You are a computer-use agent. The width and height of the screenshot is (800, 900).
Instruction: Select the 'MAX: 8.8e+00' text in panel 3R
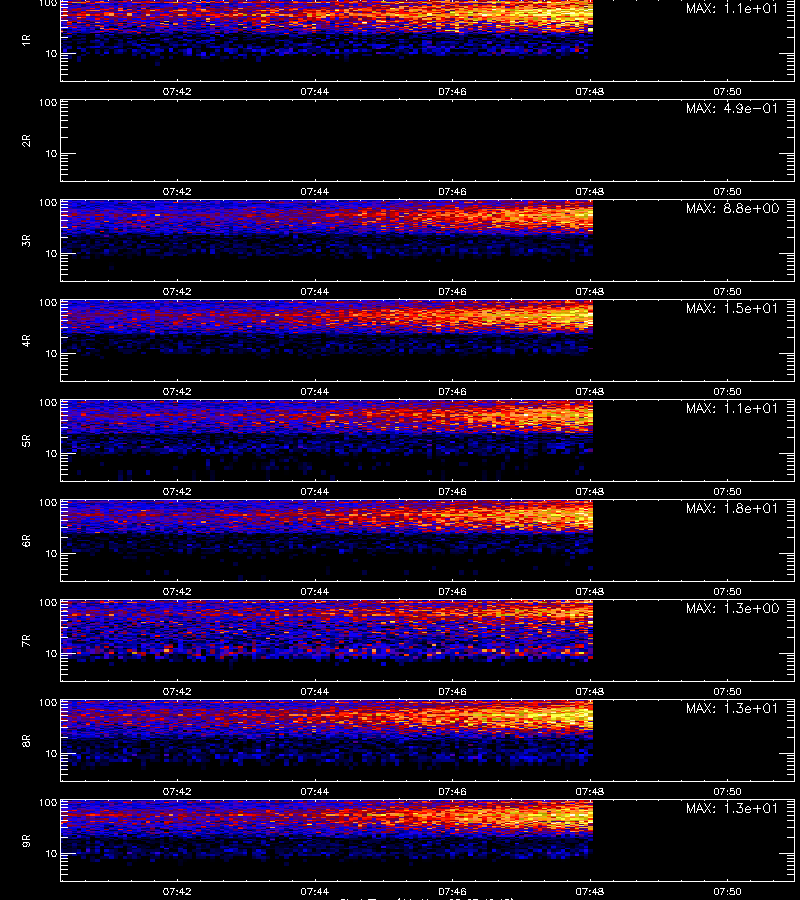732,208
